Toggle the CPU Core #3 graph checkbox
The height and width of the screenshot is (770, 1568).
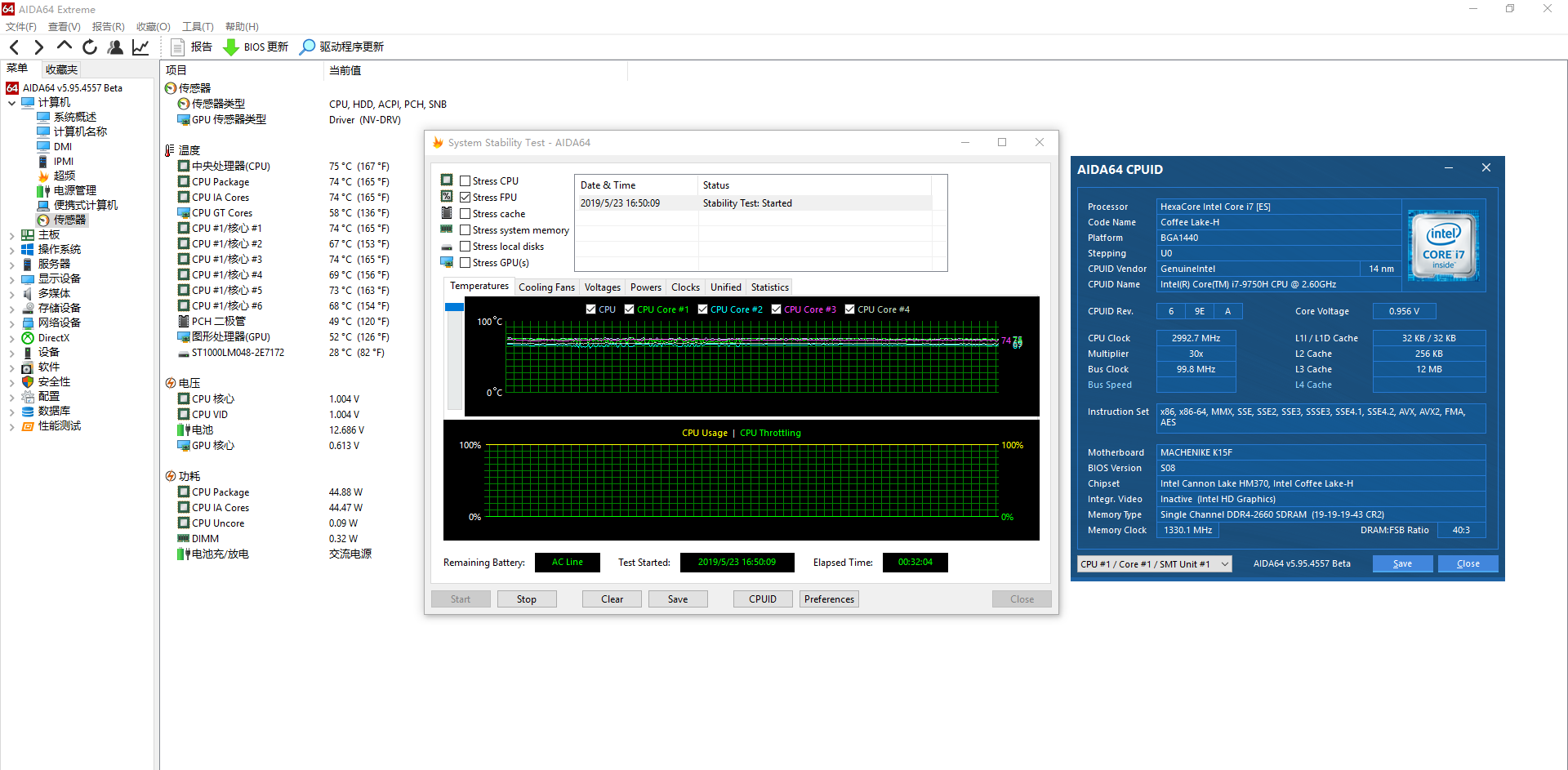click(x=777, y=309)
